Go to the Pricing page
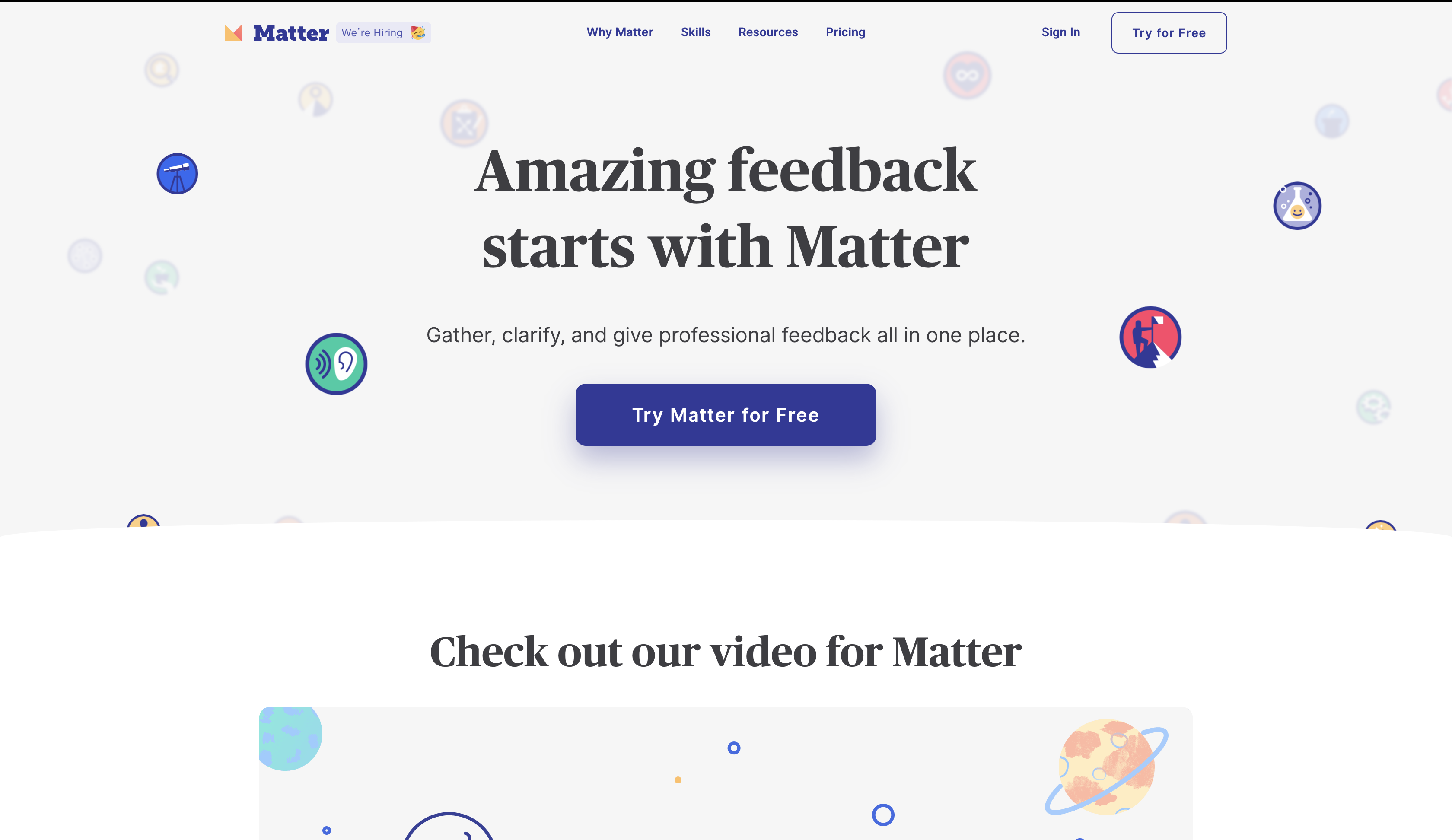Viewport: 1452px width, 840px height. (845, 32)
